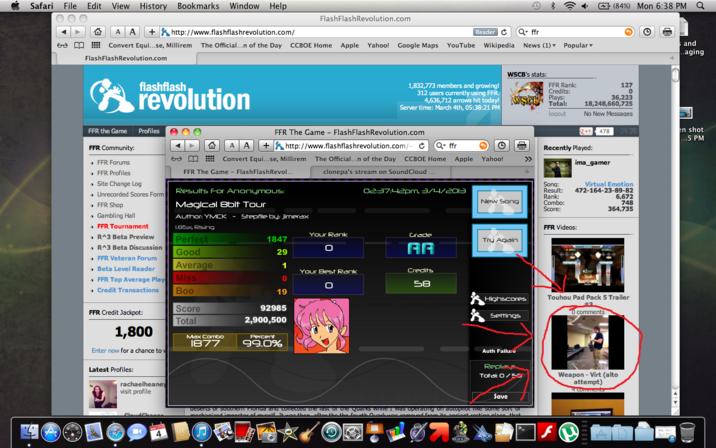Screen dimensions: 716x448
Task: Click ima_gamer avatar thumbnail
Action: click(557, 168)
